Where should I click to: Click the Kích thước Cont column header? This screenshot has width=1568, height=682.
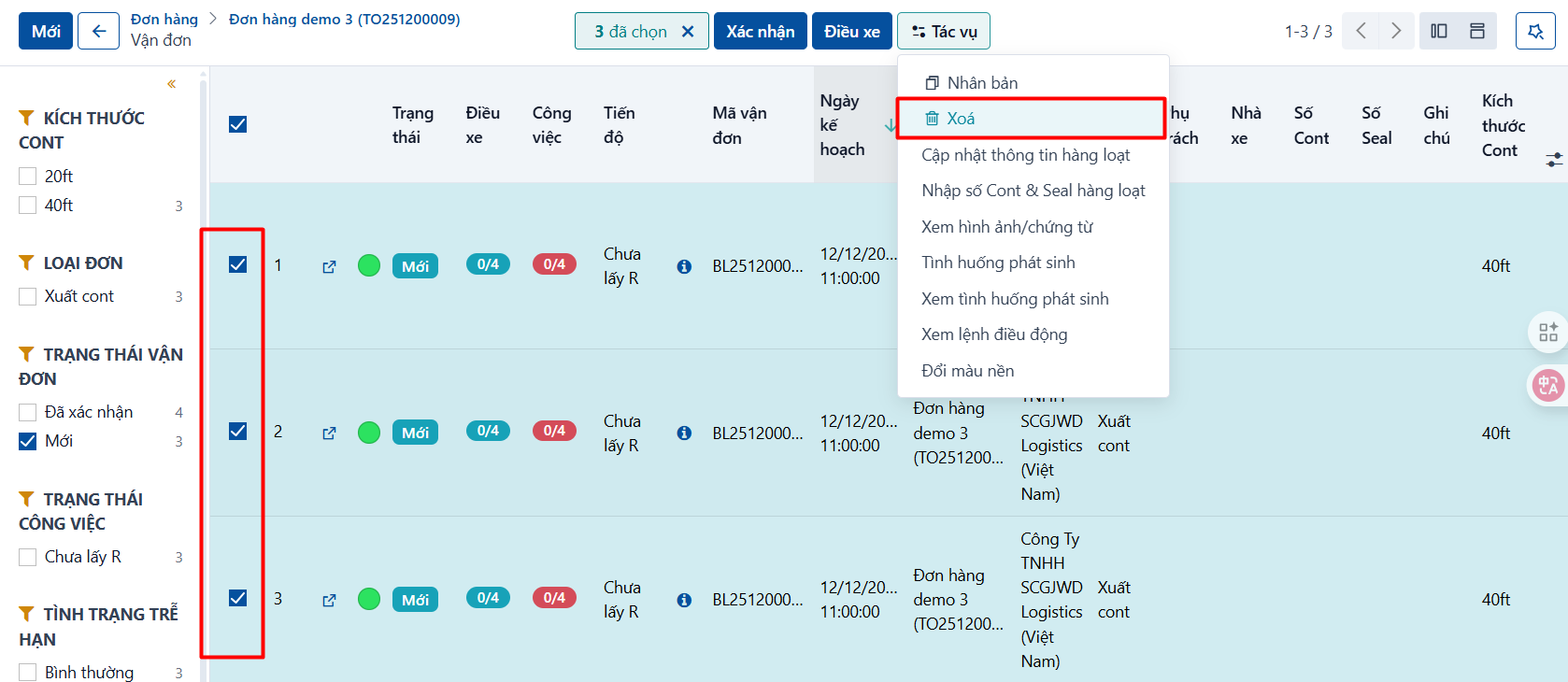[1504, 125]
